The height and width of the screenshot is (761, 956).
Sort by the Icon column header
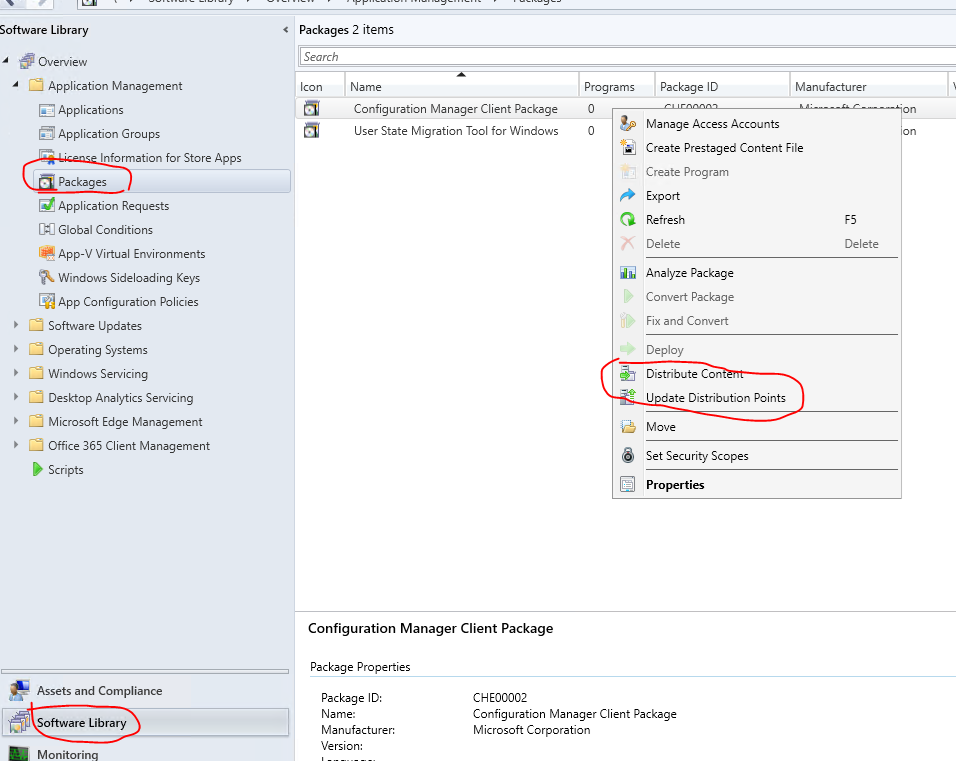tap(321, 86)
